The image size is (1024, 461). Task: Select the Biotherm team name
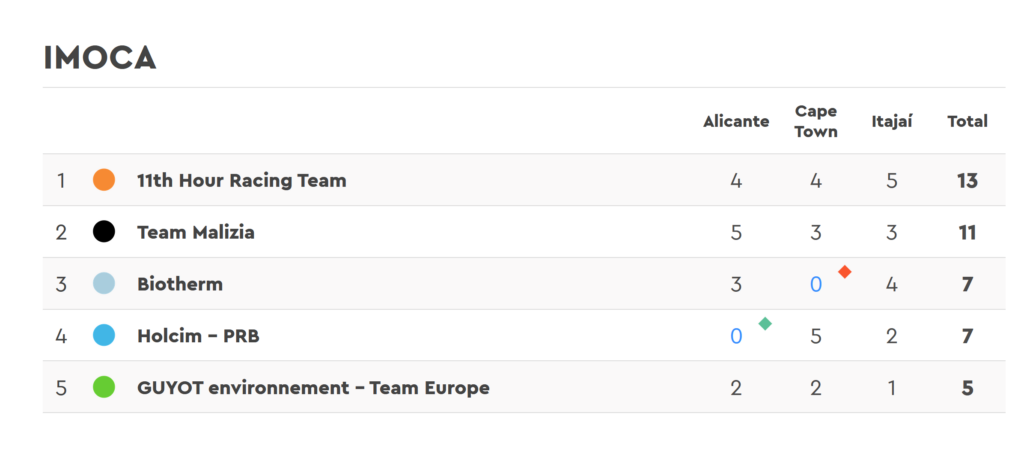pos(180,284)
